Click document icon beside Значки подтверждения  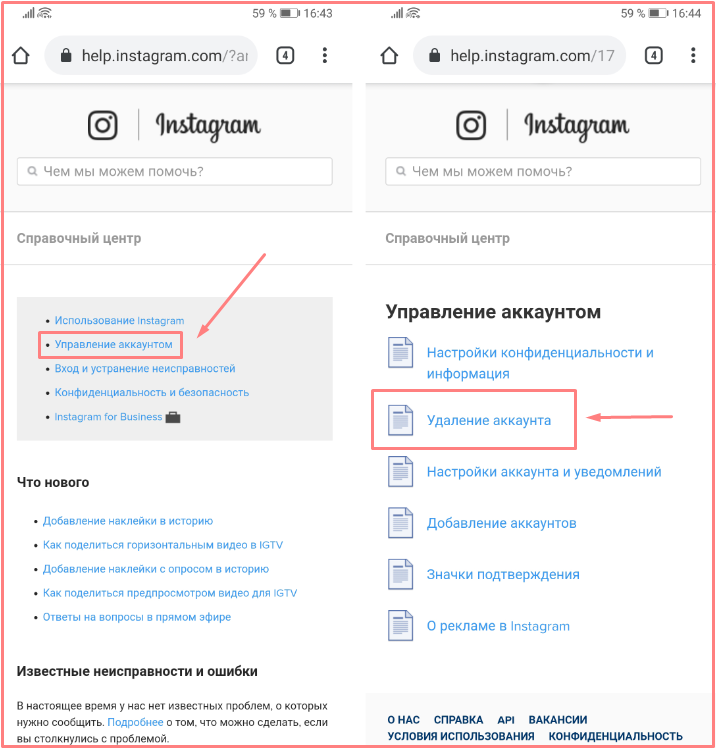[x=400, y=574]
